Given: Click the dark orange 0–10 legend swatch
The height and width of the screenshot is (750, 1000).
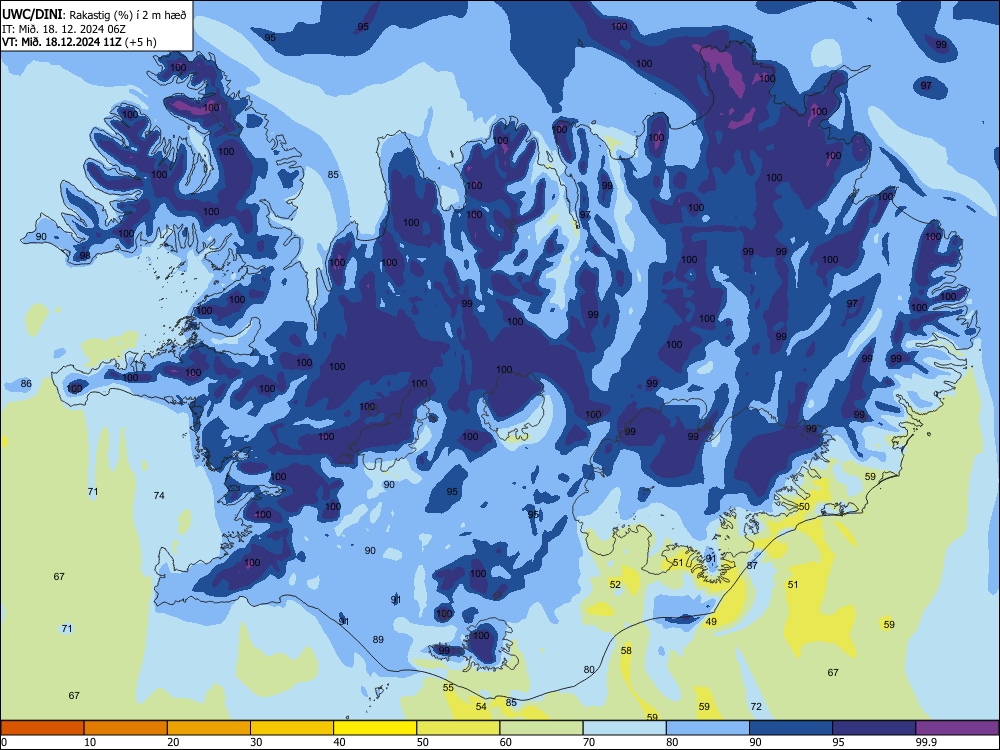Looking at the screenshot, I should tap(42, 728).
